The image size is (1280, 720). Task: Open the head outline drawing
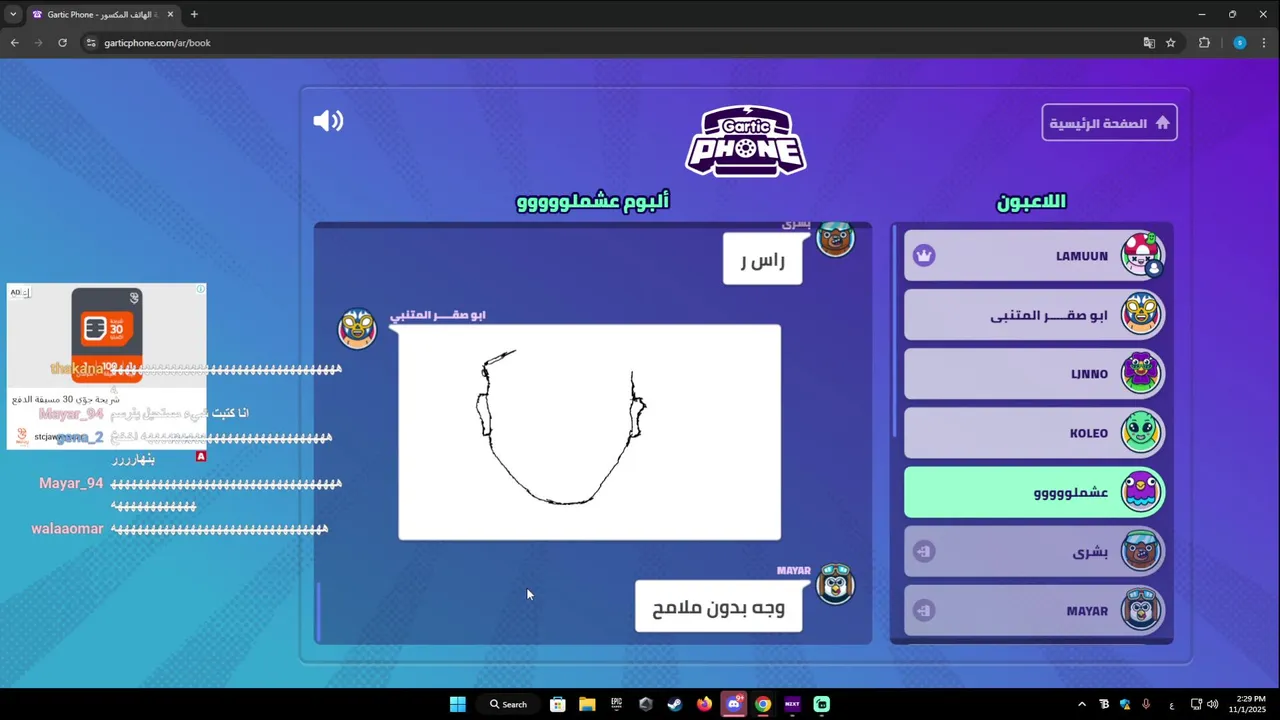589,432
